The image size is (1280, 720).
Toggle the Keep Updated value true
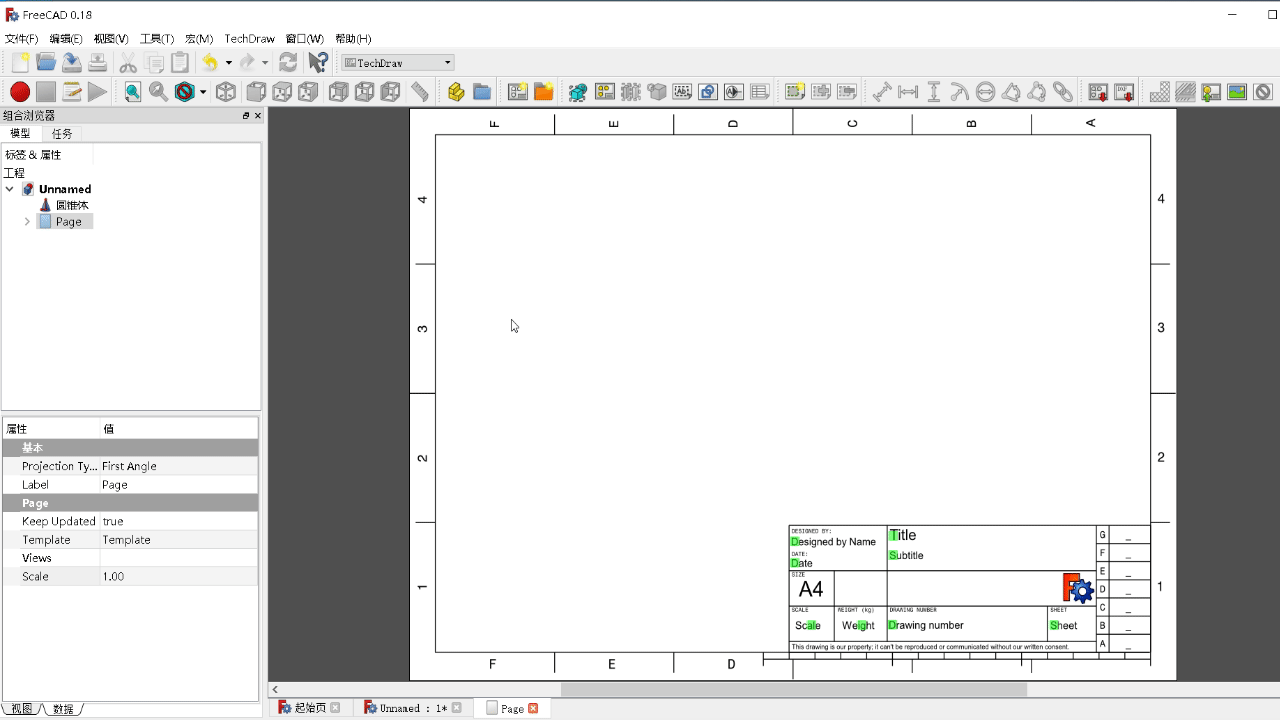[x=179, y=521]
